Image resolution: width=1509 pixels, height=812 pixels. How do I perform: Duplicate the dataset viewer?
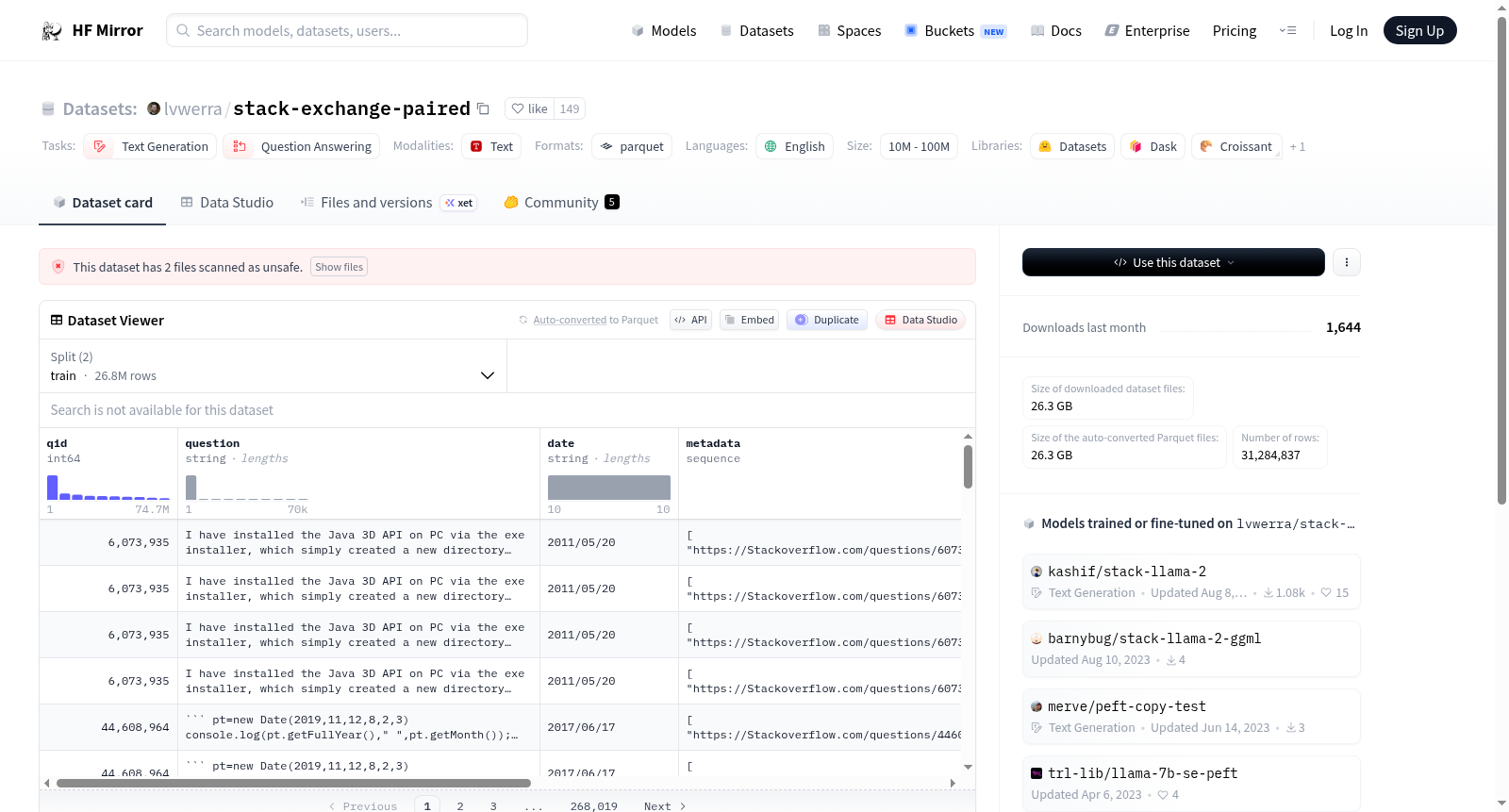pyautogui.click(x=827, y=320)
